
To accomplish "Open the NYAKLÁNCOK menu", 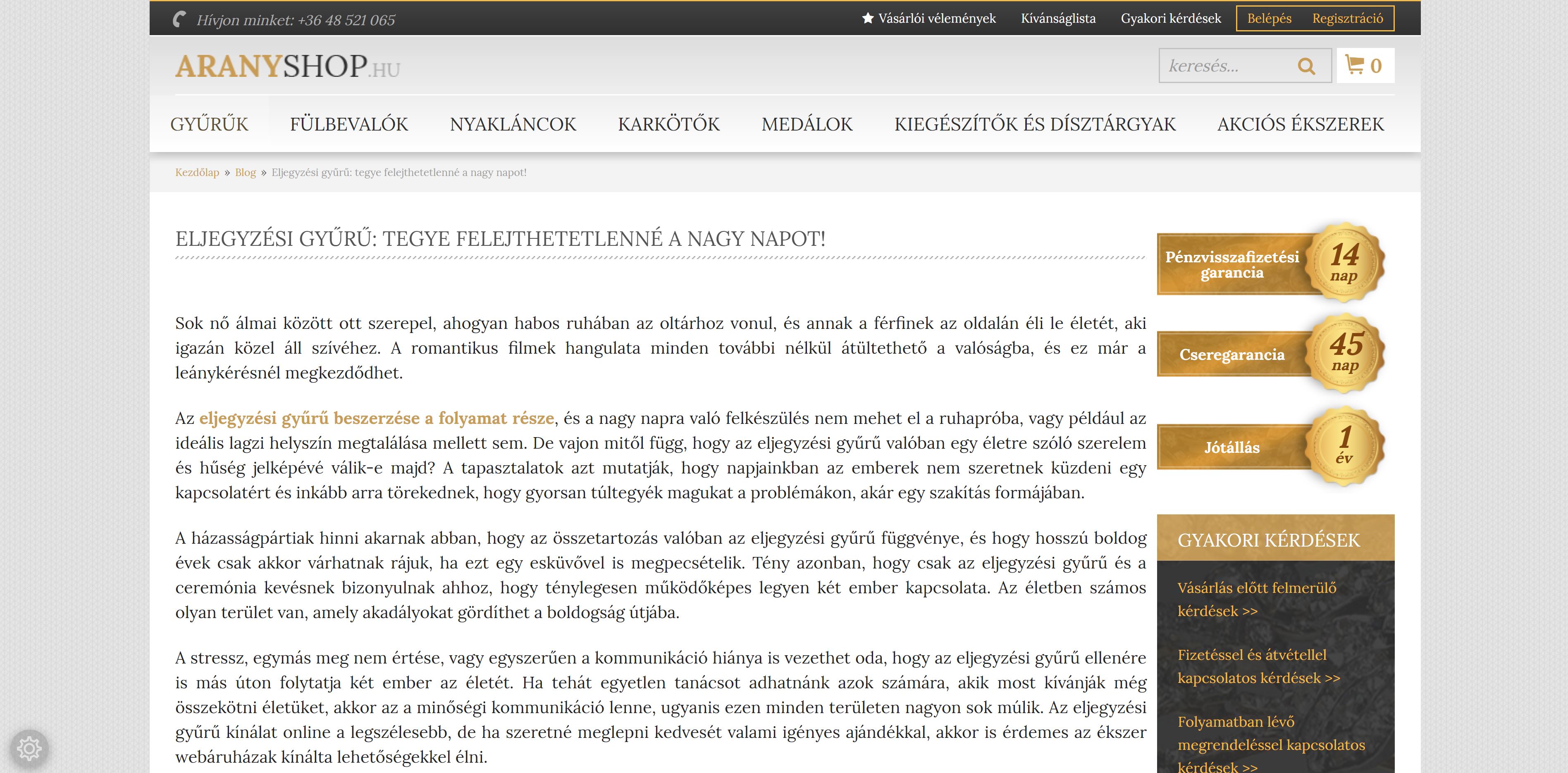I will pos(513,124).
